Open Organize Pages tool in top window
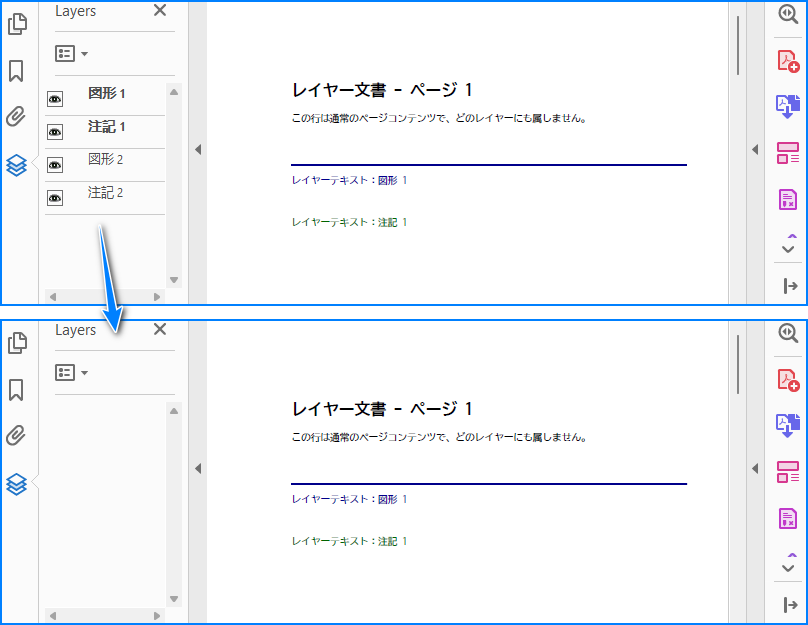 [x=788, y=153]
